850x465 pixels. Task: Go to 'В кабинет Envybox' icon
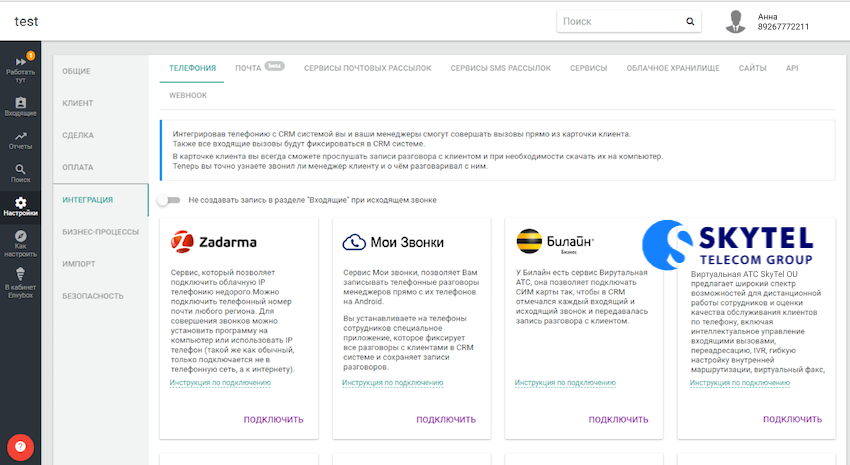click(21, 283)
